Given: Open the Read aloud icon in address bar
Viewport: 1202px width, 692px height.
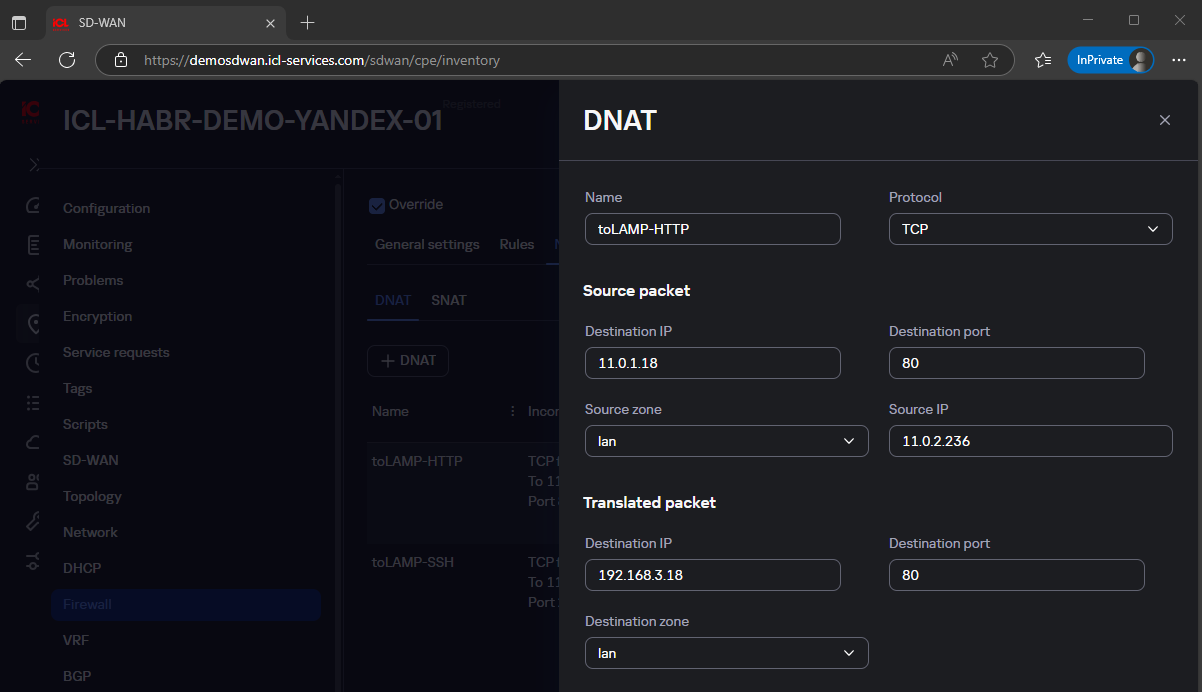Looking at the screenshot, I should [950, 60].
